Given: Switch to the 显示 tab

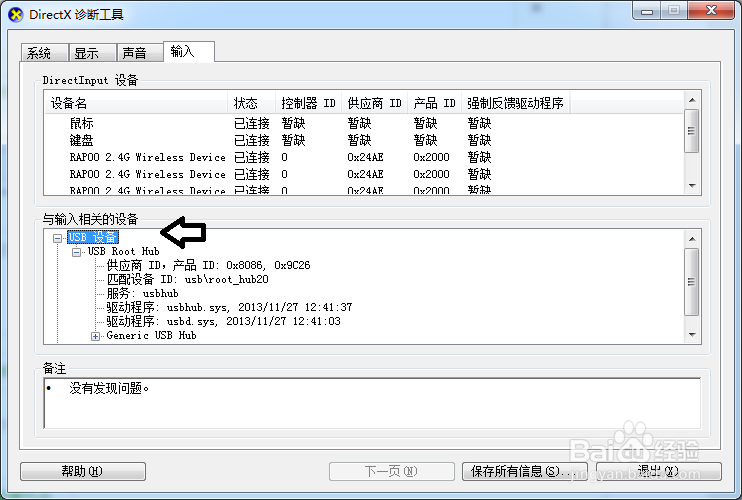Looking at the screenshot, I should [92, 53].
